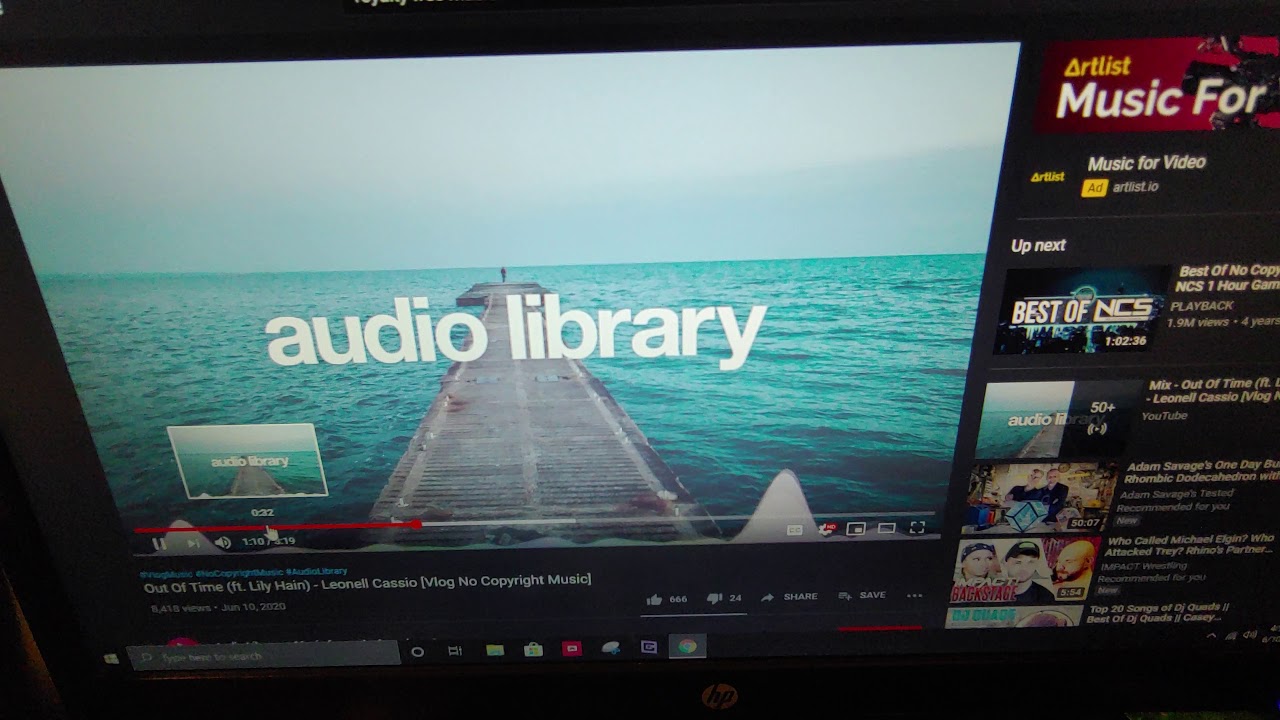Open the pink app icon on taskbar

coord(572,649)
